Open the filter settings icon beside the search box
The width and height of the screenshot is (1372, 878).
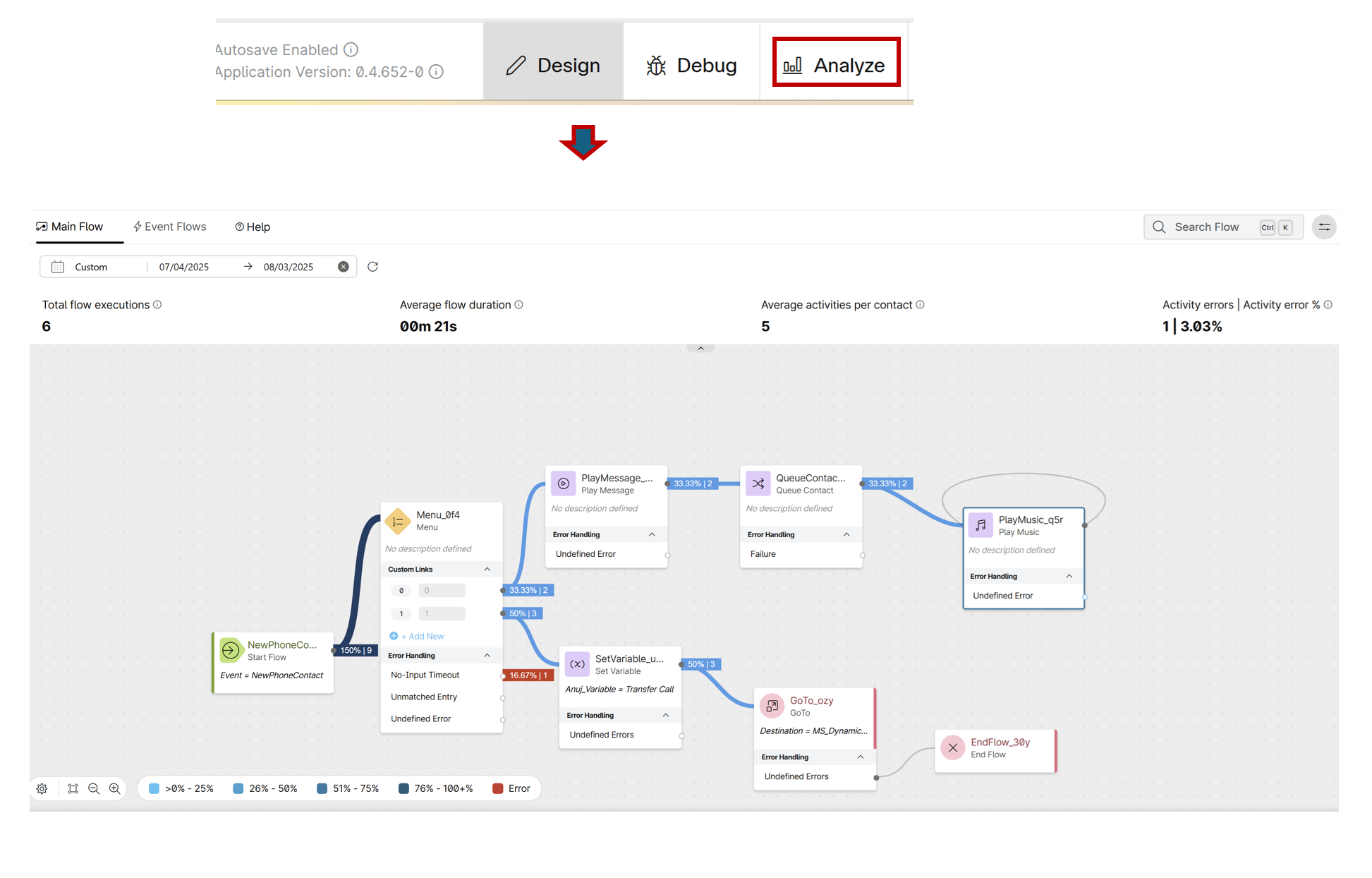click(x=1324, y=227)
